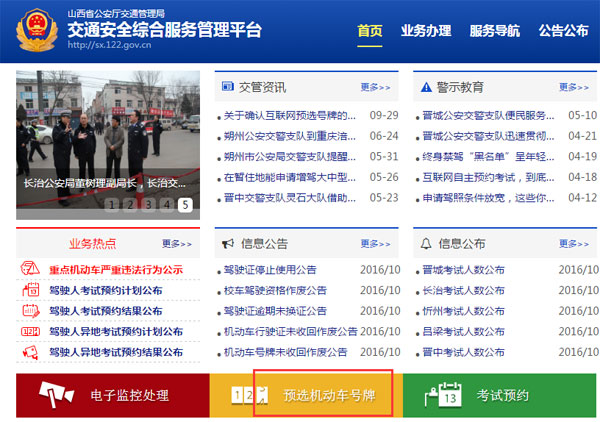Open 忻州考试人数公布 link
Viewport: 600px width, 422px height.
pyautogui.click(x=463, y=311)
